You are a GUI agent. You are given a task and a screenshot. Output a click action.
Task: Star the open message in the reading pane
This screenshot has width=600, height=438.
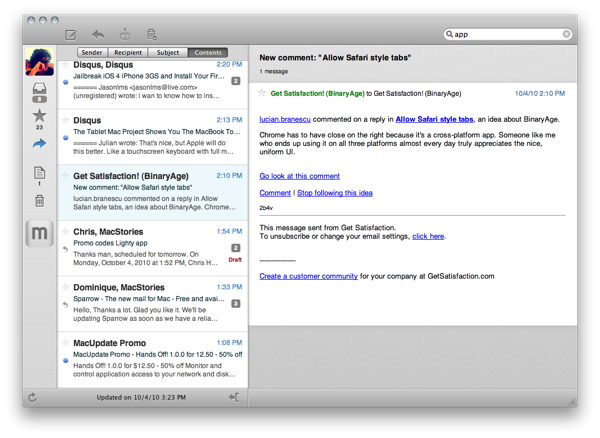click(x=262, y=93)
